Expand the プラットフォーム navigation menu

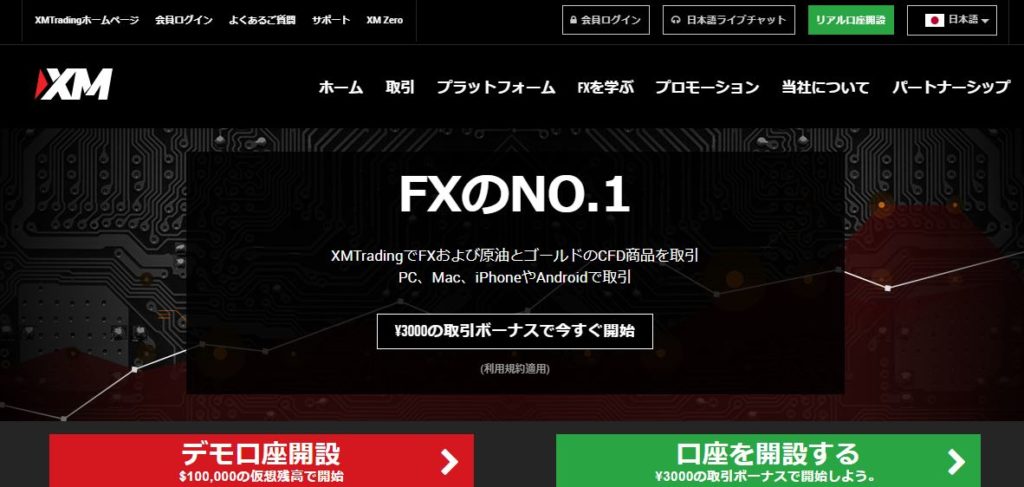coord(496,87)
